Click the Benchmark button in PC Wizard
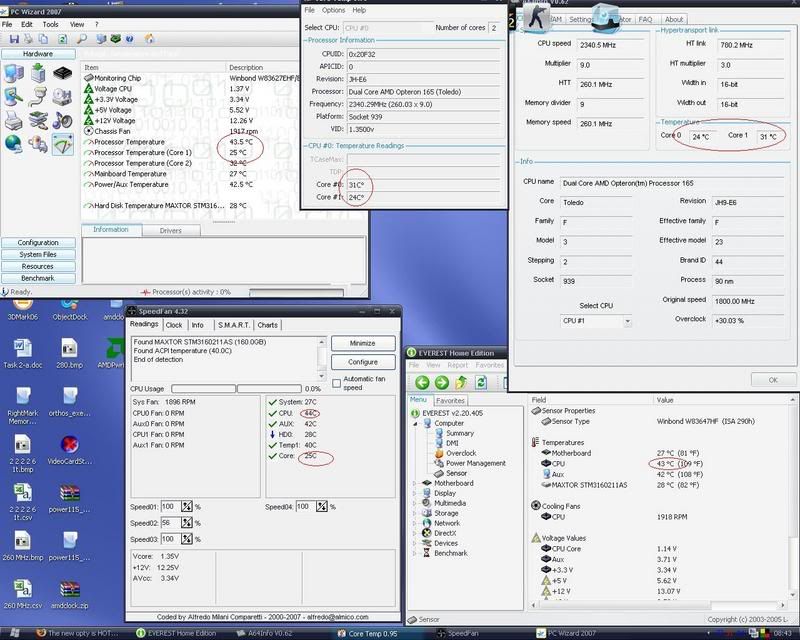The height and width of the screenshot is (640, 800). tap(38, 278)
